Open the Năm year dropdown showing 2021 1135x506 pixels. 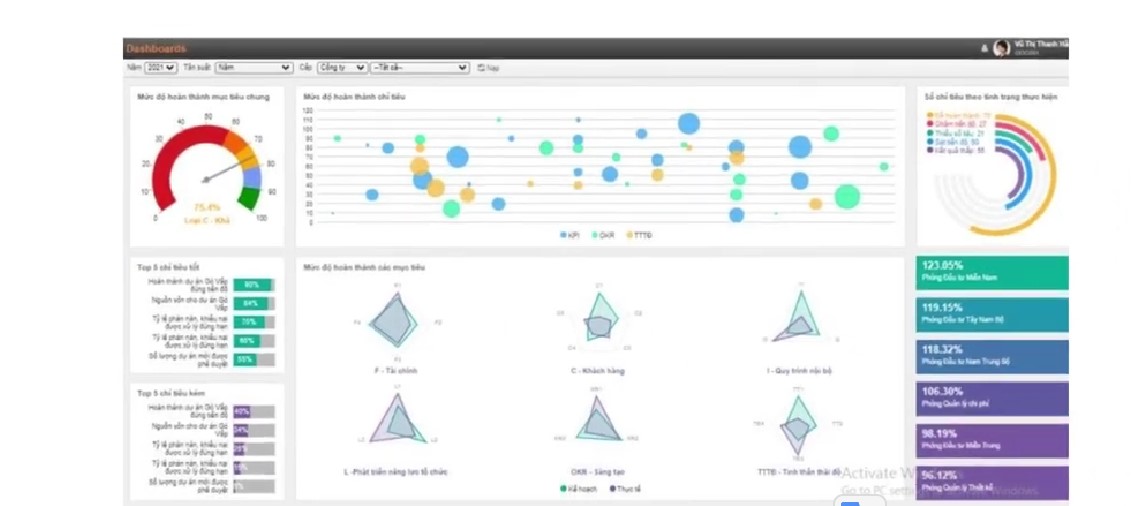[x=161, y=68]
